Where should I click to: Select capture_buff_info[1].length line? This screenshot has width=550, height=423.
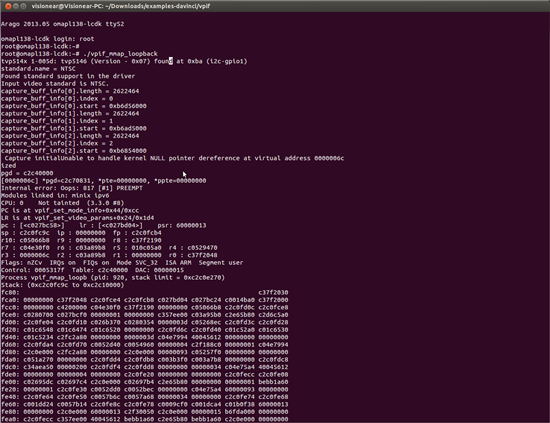pyautogui.click(x=70, y=114)
